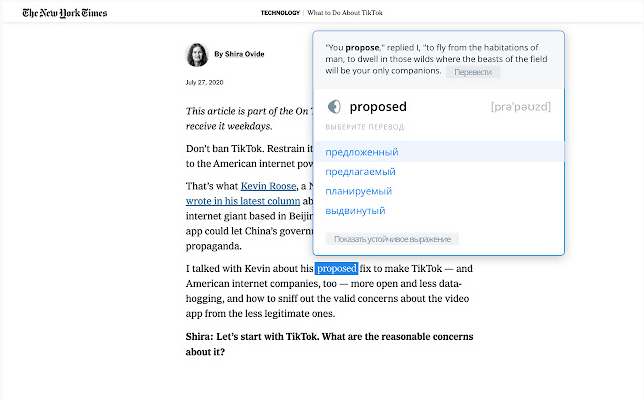Click the phonetic transcription [prə'pəʊzd]
644x400 pixels.
click(521, 107)
